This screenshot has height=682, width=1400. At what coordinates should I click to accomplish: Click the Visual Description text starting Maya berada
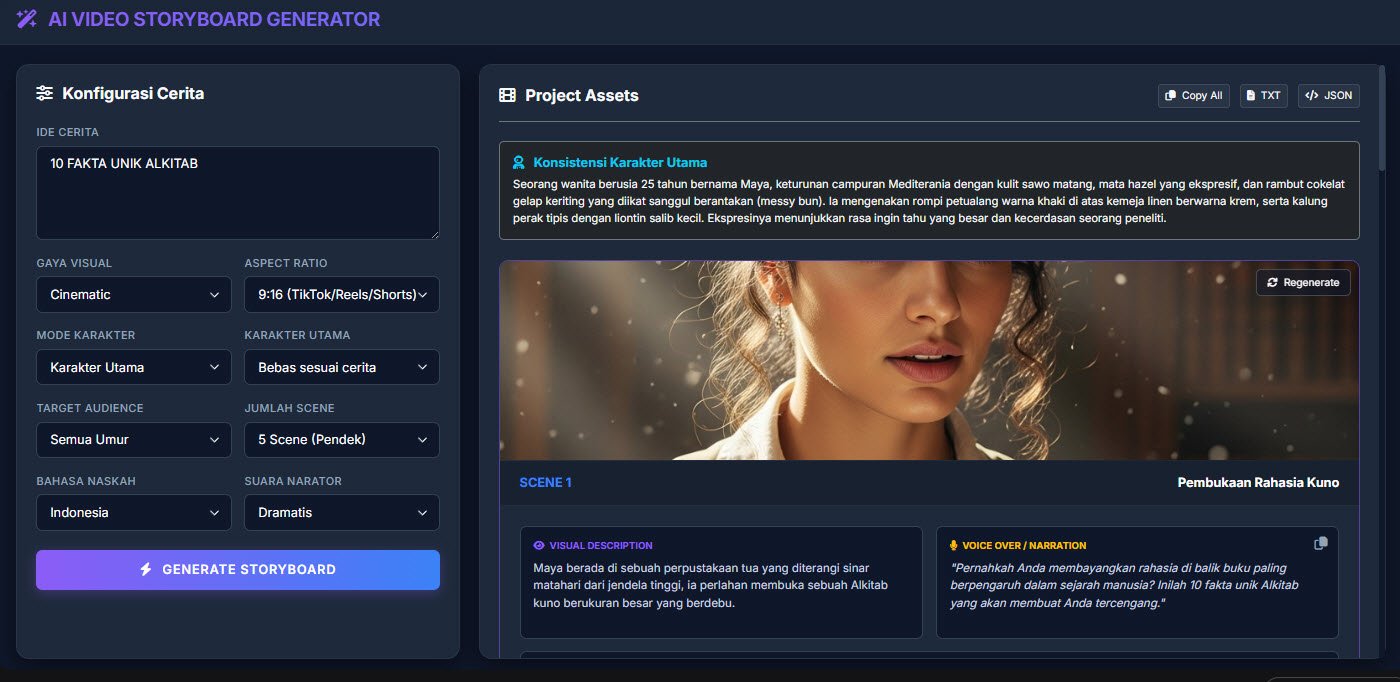[x=711, y=584]
